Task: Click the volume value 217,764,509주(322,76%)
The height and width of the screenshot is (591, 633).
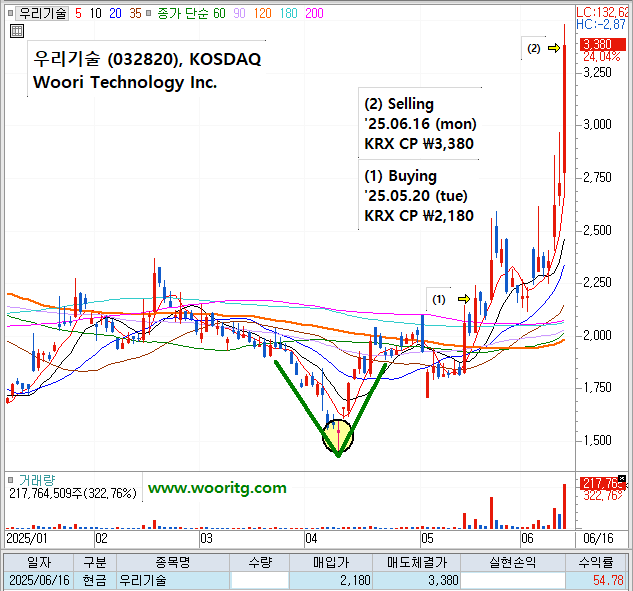Action: 73,493
